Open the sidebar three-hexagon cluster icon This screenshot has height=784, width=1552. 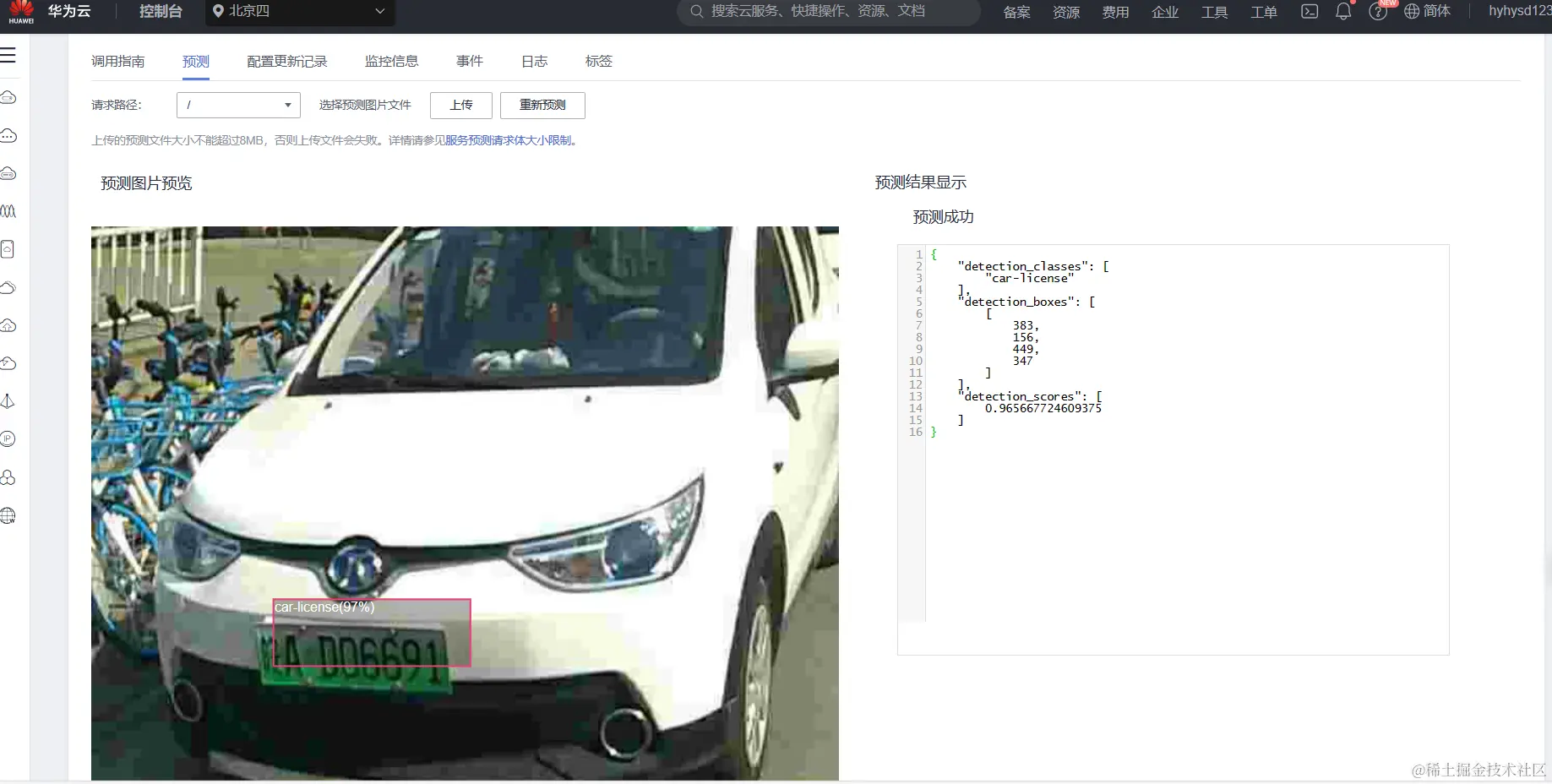coord(8,477)
